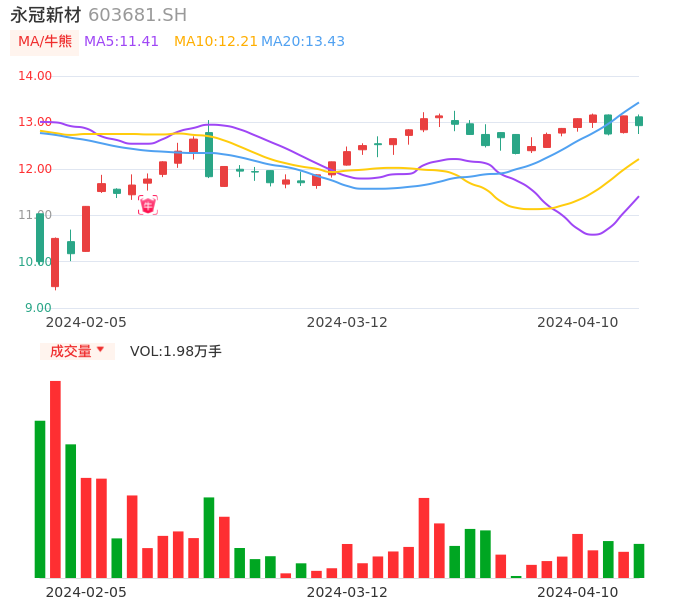Click the 9.00 price axis label

point(38,308)
